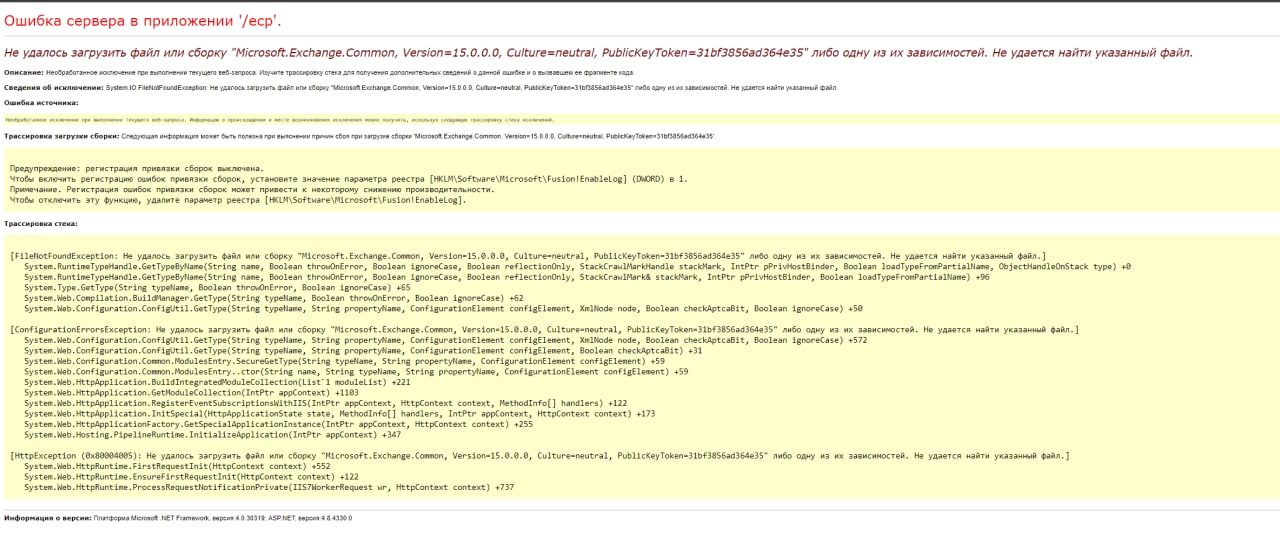This screenshot has height=539, width=1280.
Task: Click the line starting "Примечание: Регистрация ошибок привязки"
Action: [x=252, y=189]
